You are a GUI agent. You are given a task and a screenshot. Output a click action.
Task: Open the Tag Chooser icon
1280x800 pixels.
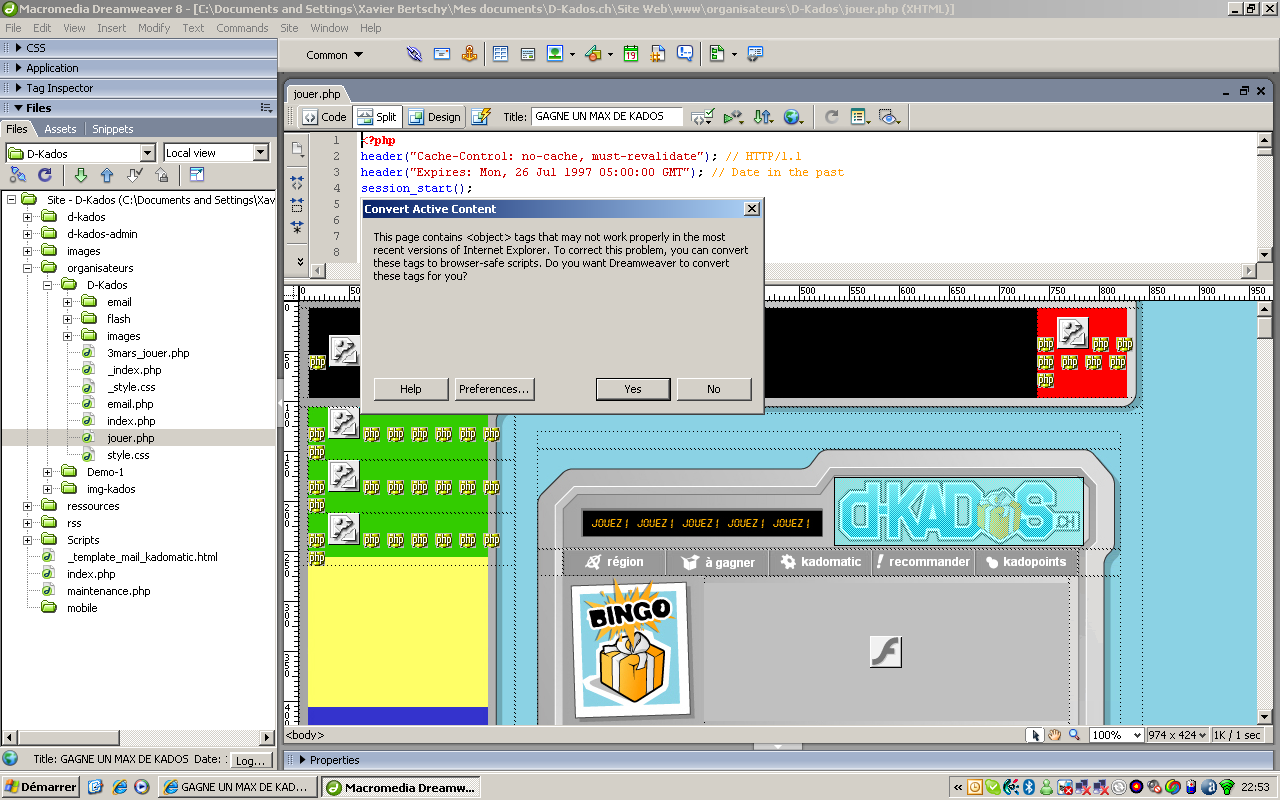(x=755, y=54)
